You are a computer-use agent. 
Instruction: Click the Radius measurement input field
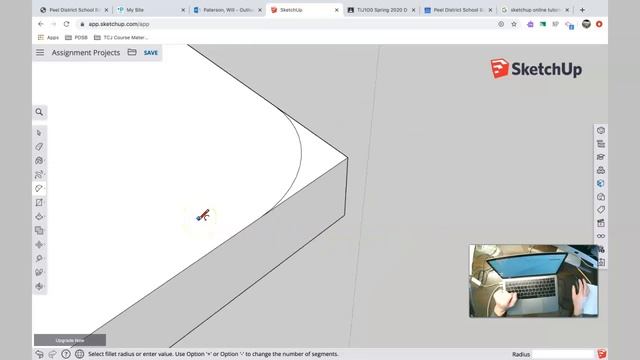pyautogui.click(x=563, y=354)
